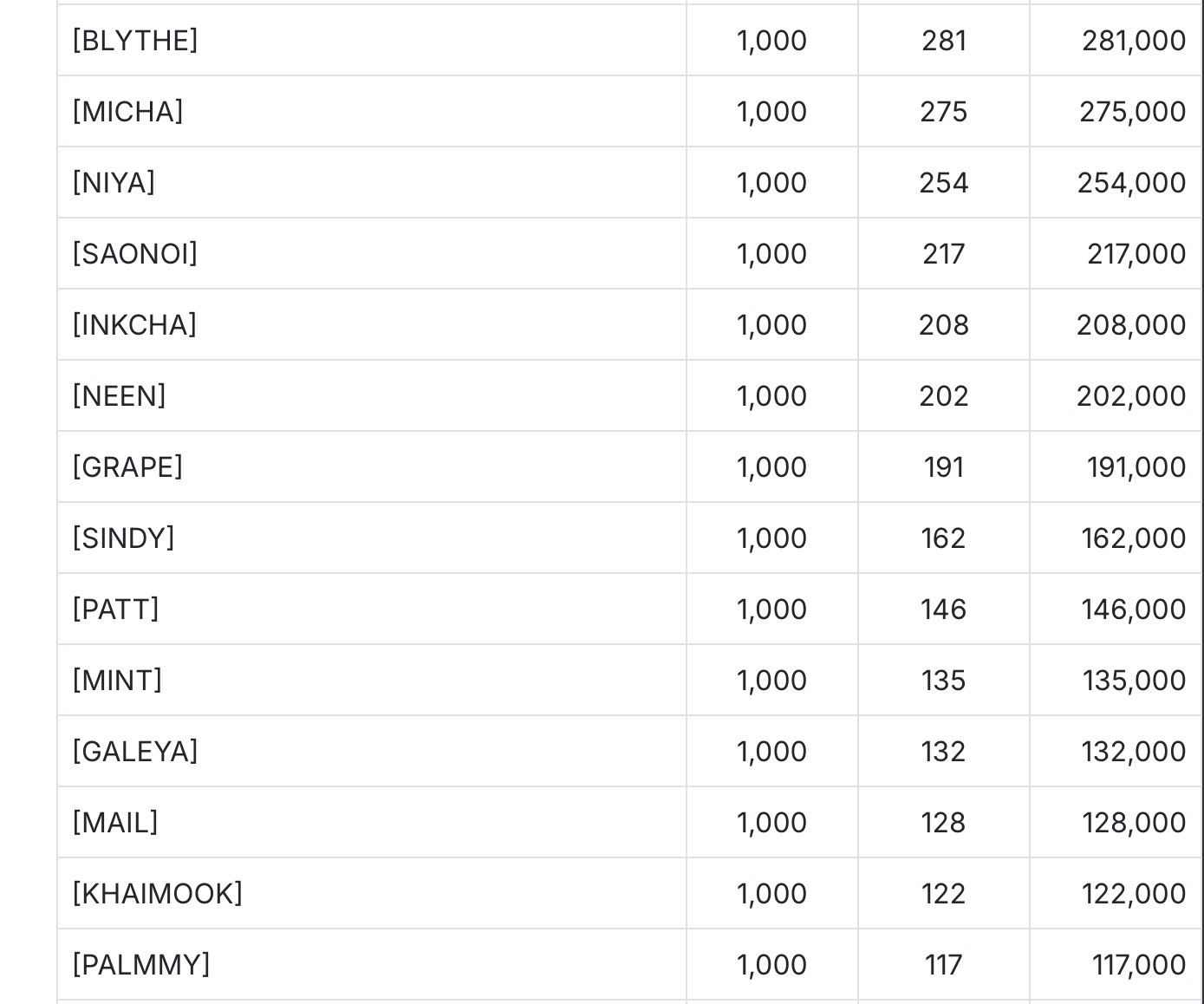This screenshot has width=1204, height=1004.
Task: Click the quantity cell showing 217
Action: point(944,253)
